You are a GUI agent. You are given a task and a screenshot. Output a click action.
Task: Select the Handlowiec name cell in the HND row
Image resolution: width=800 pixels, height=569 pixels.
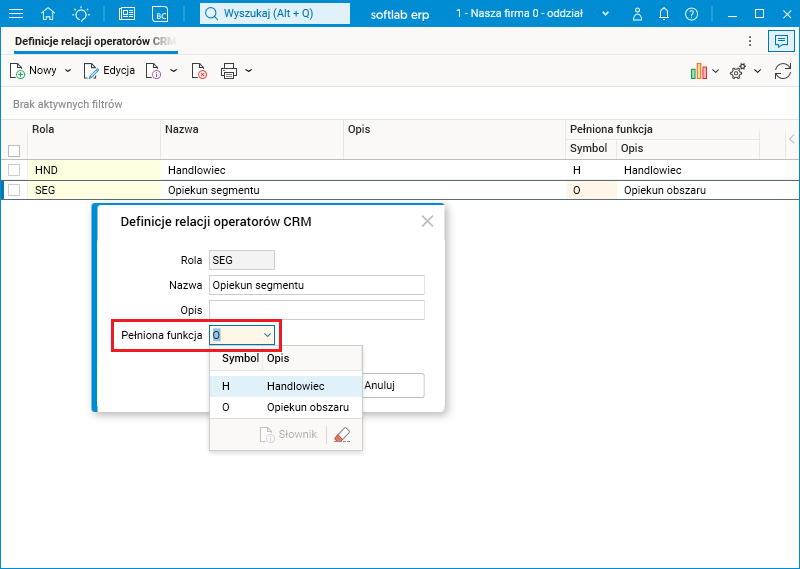point(252,170)
